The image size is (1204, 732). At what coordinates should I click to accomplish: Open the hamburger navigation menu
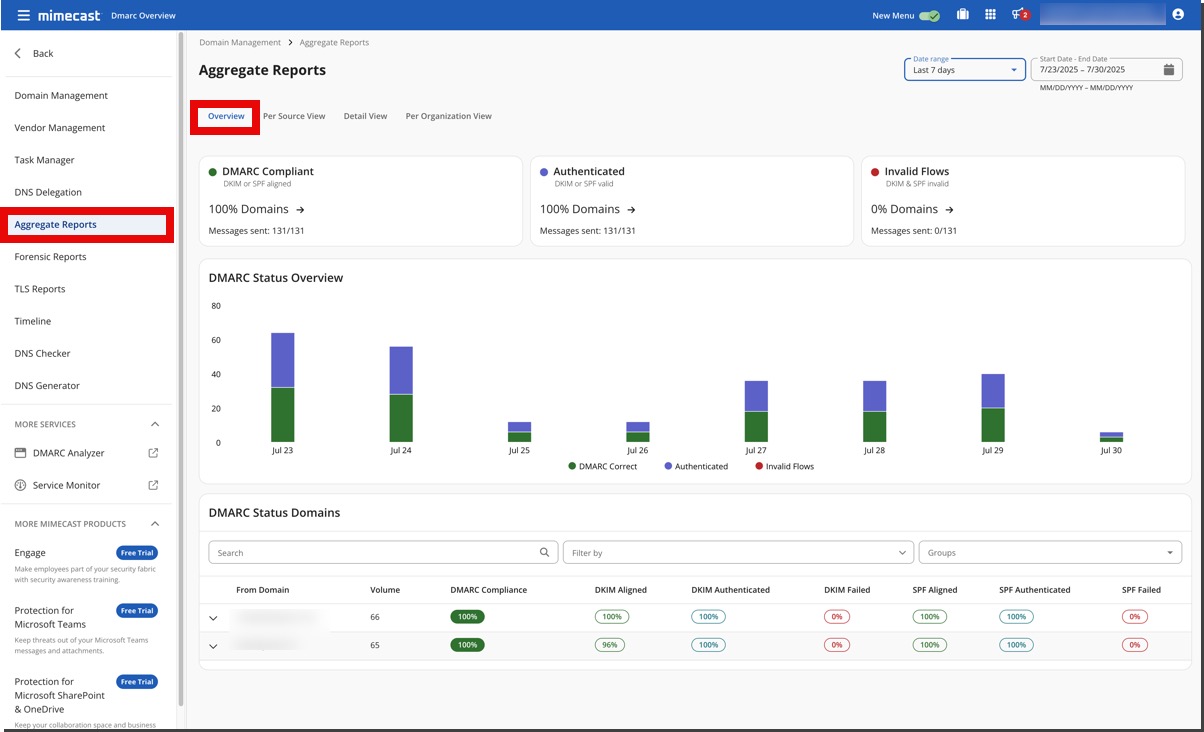[24, 15]
